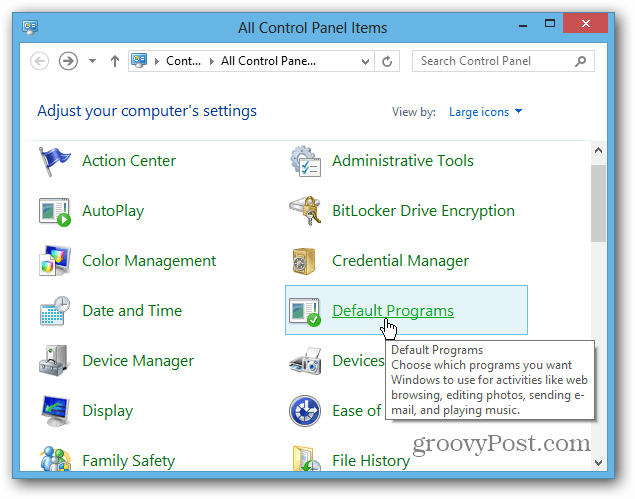Open the Date and Time calendar icon
The width and height of the screenshot is (635, 499).
point(55,311)
